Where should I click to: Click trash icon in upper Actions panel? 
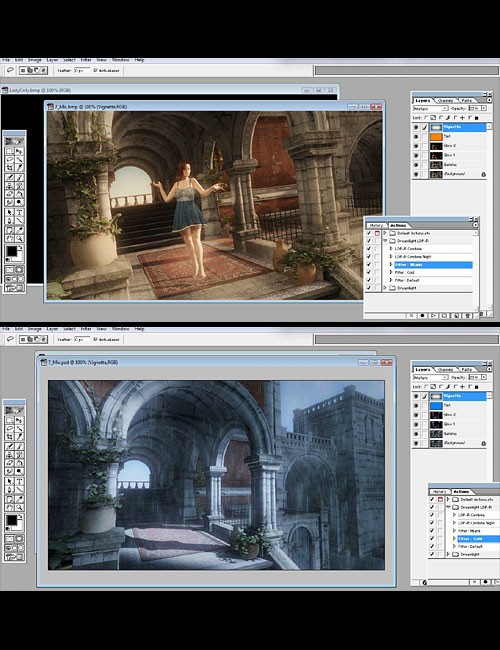pos(468,315)
